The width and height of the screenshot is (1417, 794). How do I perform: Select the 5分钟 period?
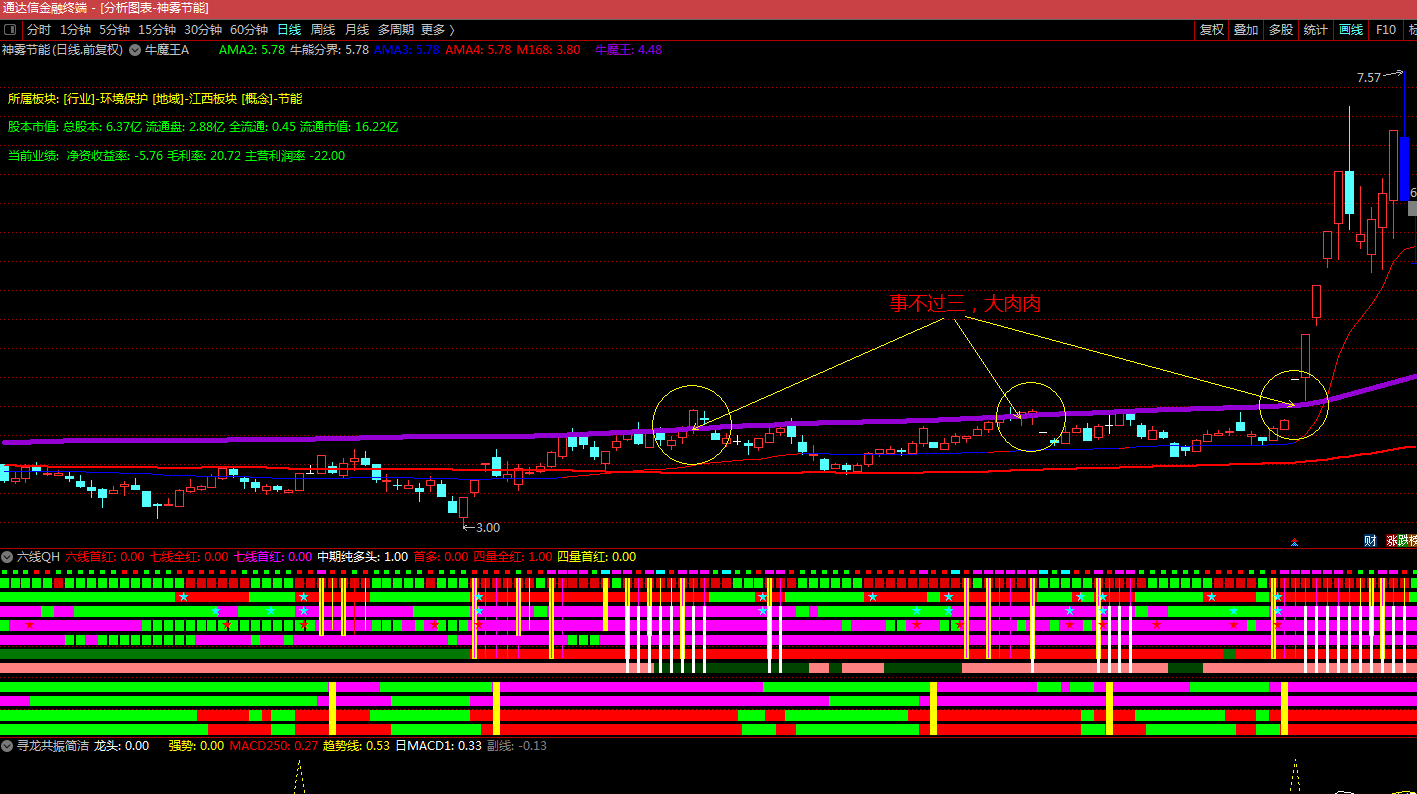(x=114, y=30)
